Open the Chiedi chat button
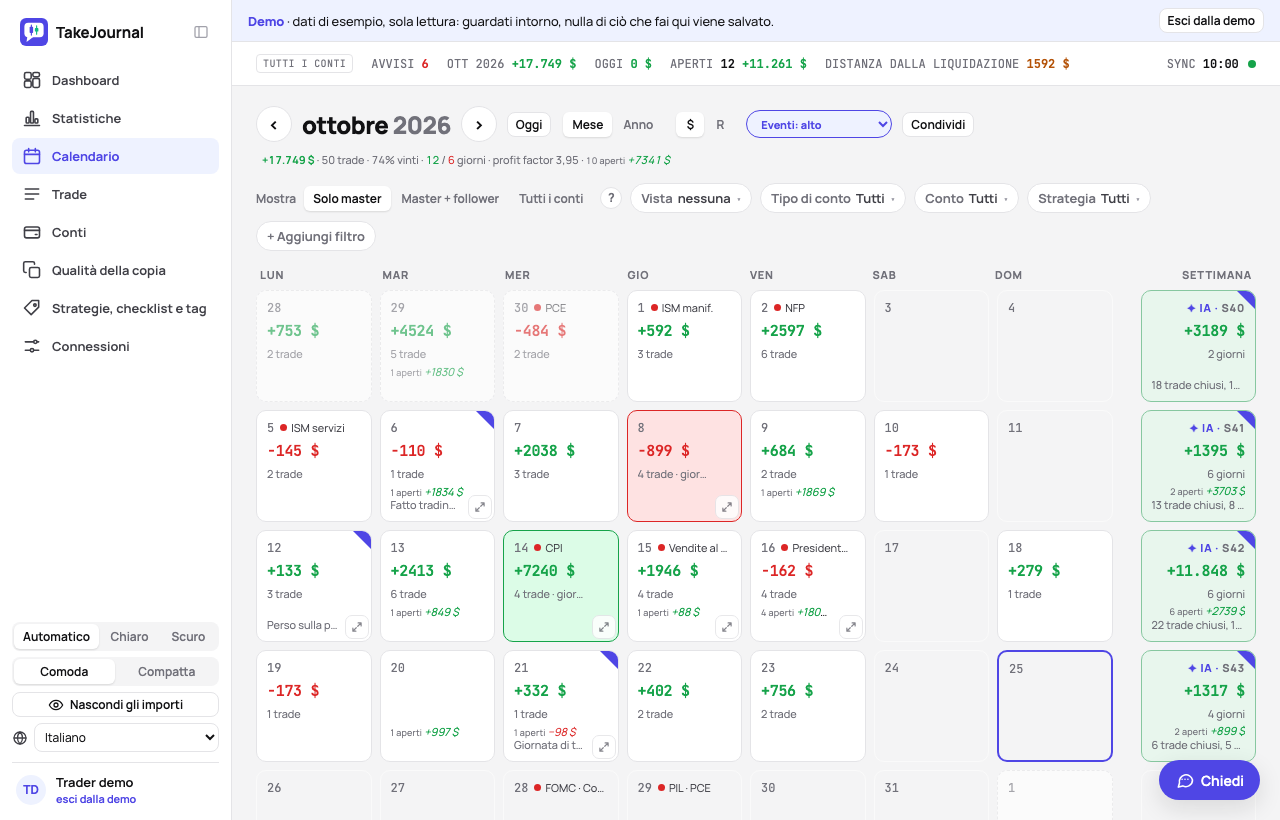Screen dimensions: 1280x820 coord(1209,780)
